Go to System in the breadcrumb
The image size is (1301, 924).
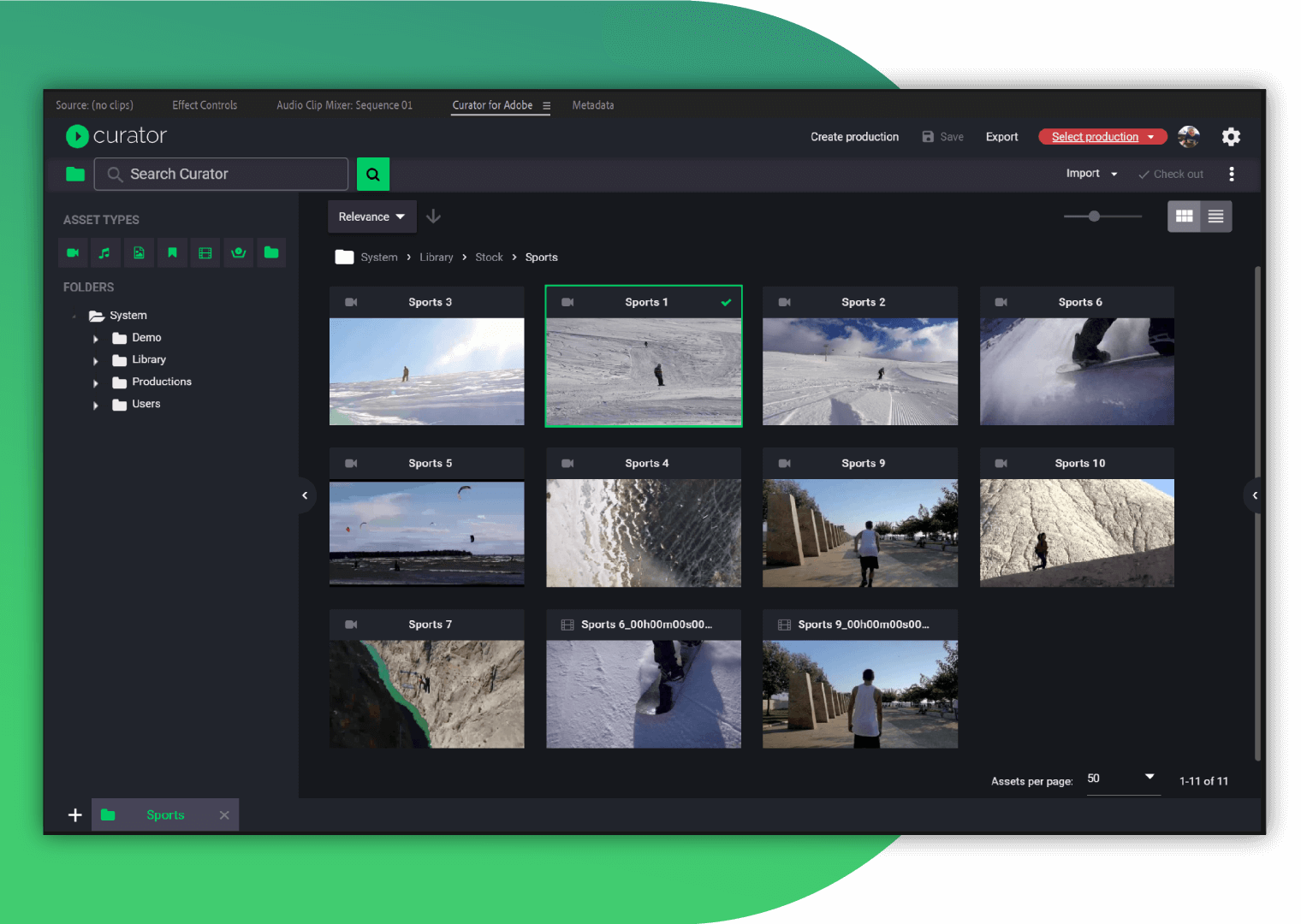pyautogui.click(x=379, y=258)
